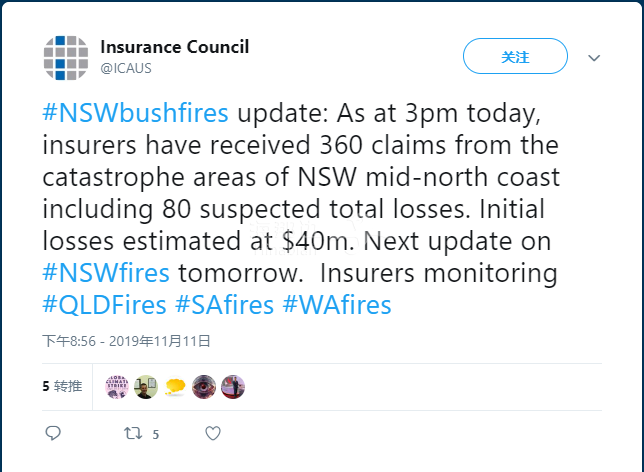Visit the #SAfires hashtag link

click(x=225, y=304)
